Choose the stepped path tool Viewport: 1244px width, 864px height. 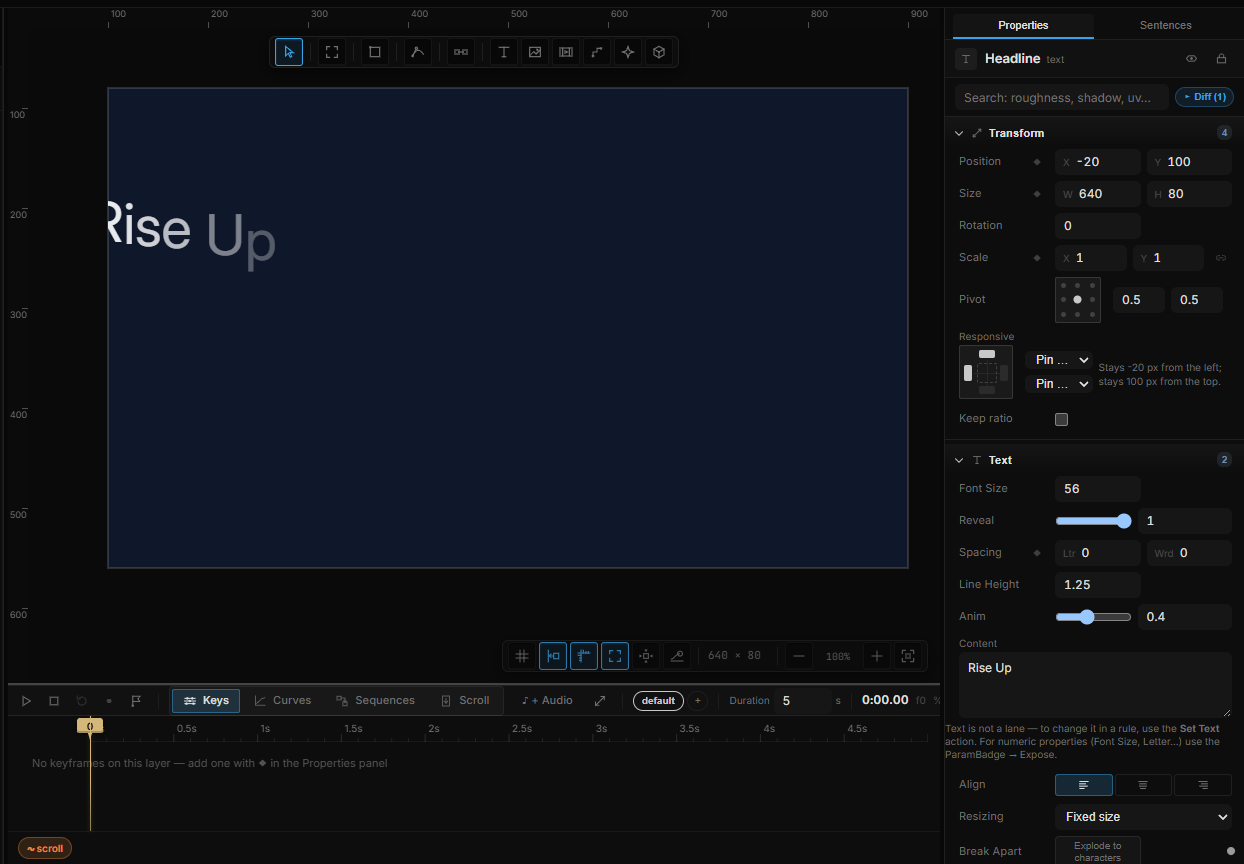(x=597, y=52)
